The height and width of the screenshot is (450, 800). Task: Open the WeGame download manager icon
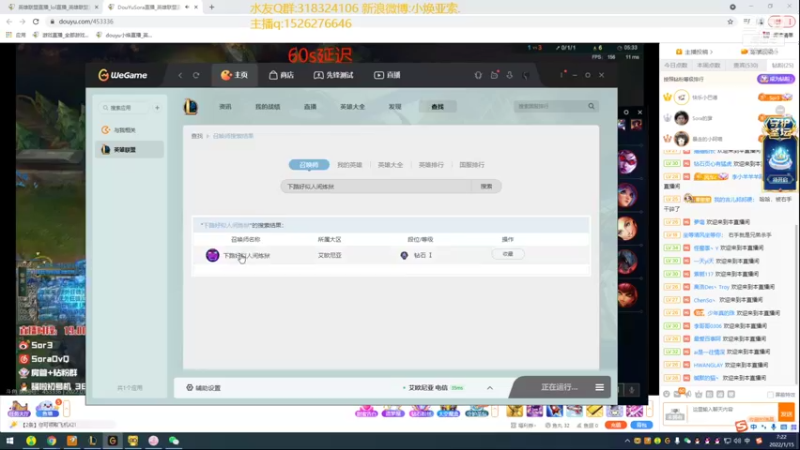(x=510, y=75)
